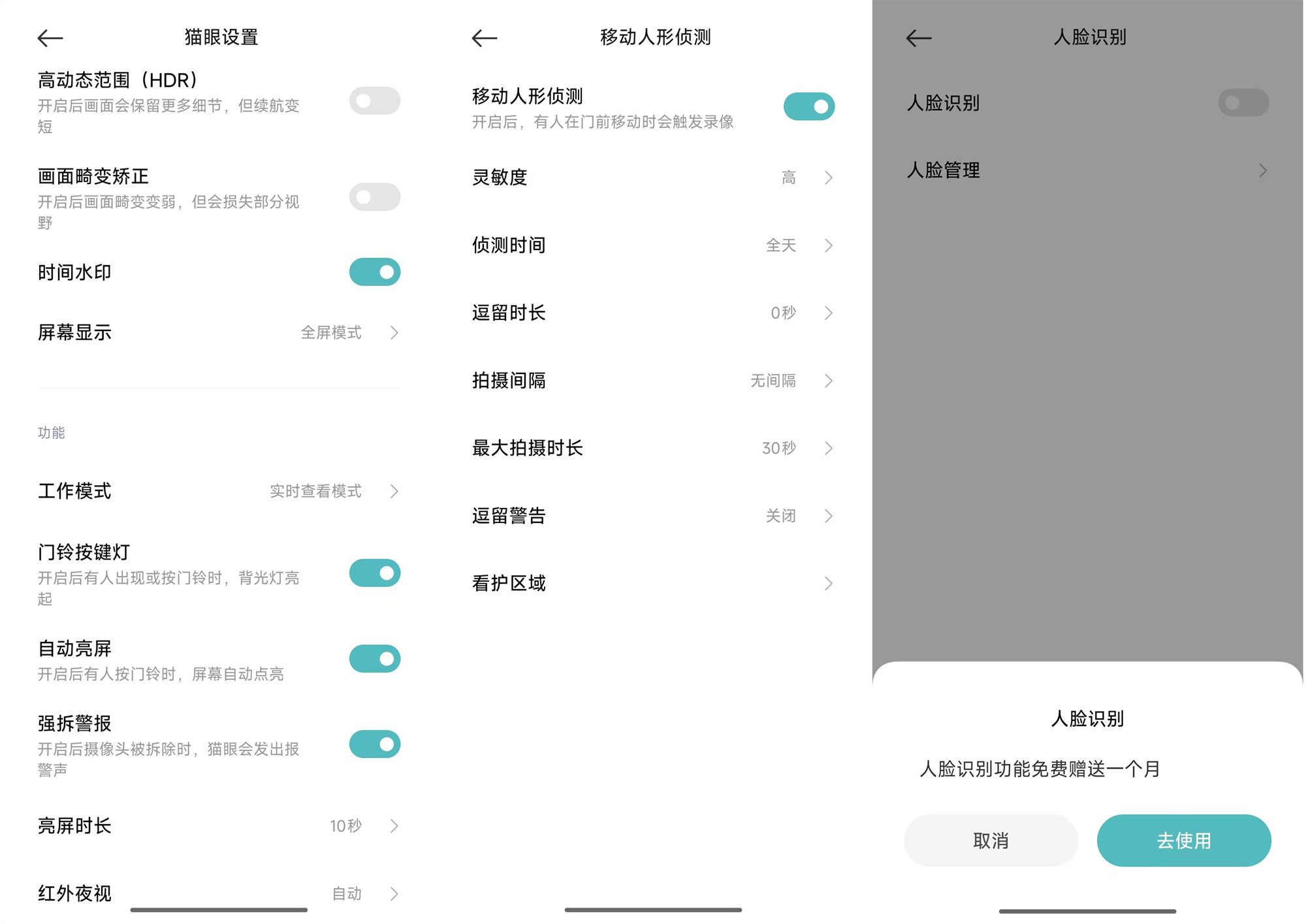Click 无间隔 value for 拍摄间隔
This screenshot has height=924, width=1306.
(773, 381)
